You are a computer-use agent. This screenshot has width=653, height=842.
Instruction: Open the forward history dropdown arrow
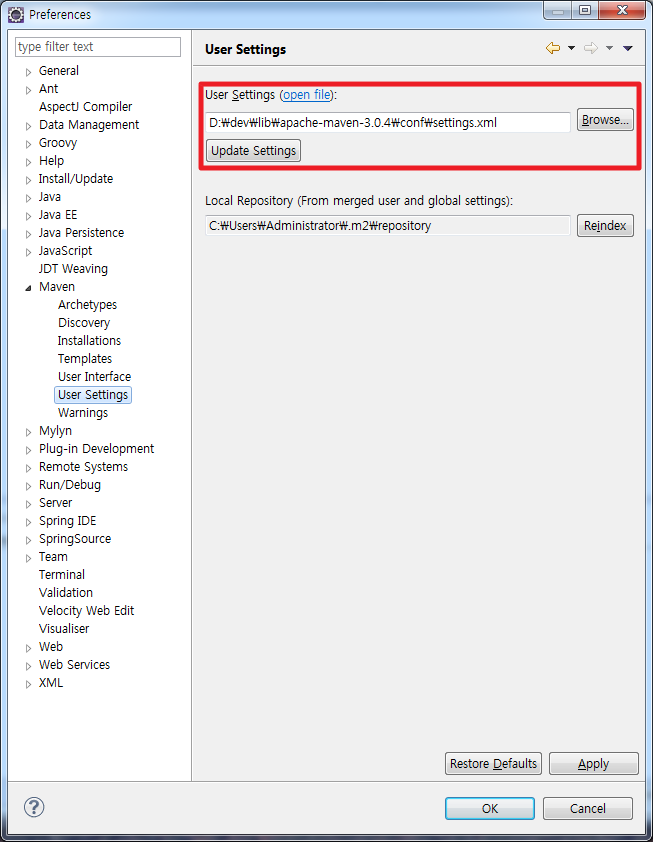pos(610,48)
